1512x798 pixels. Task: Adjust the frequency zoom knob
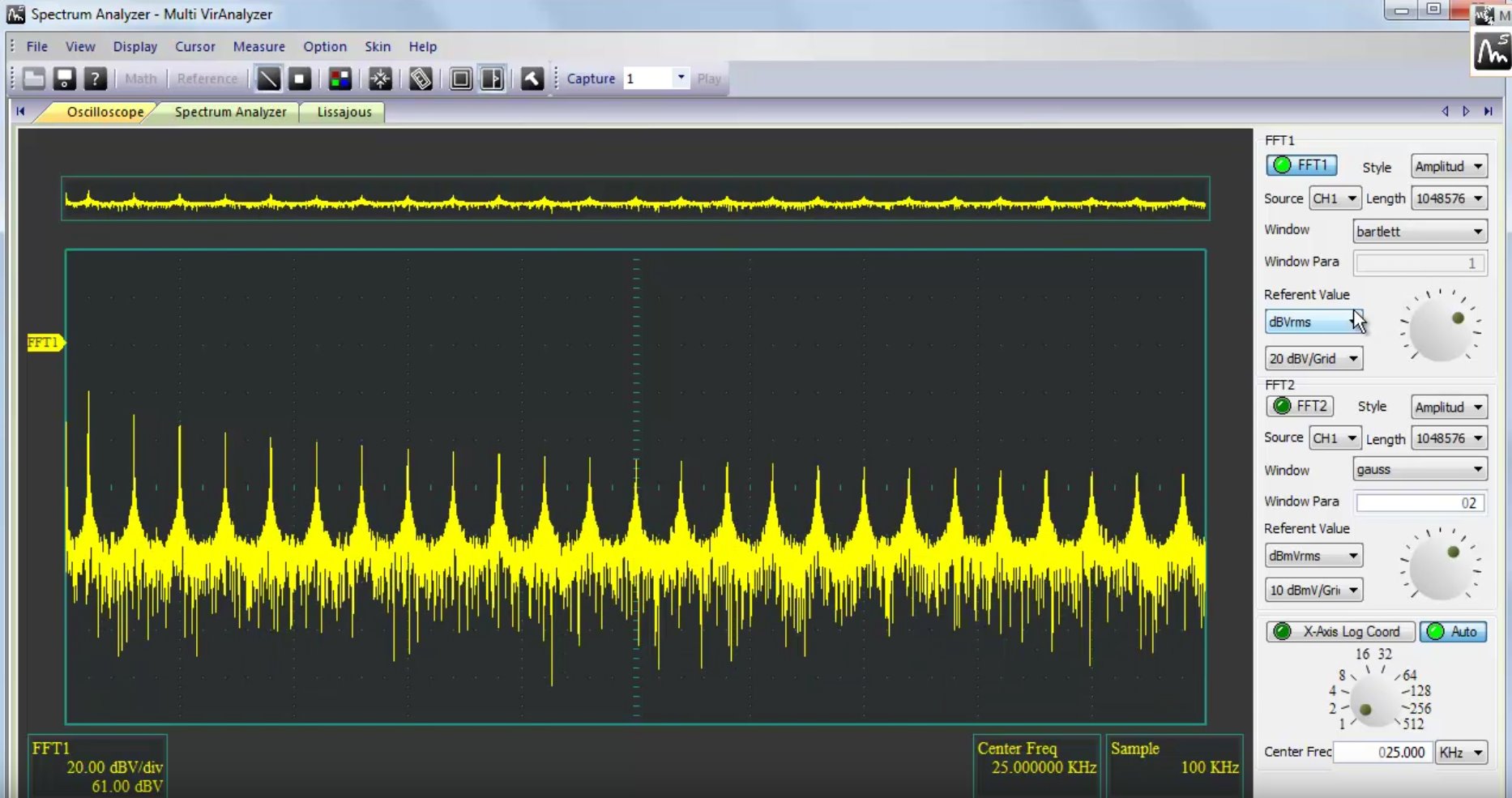point(1374,702)
